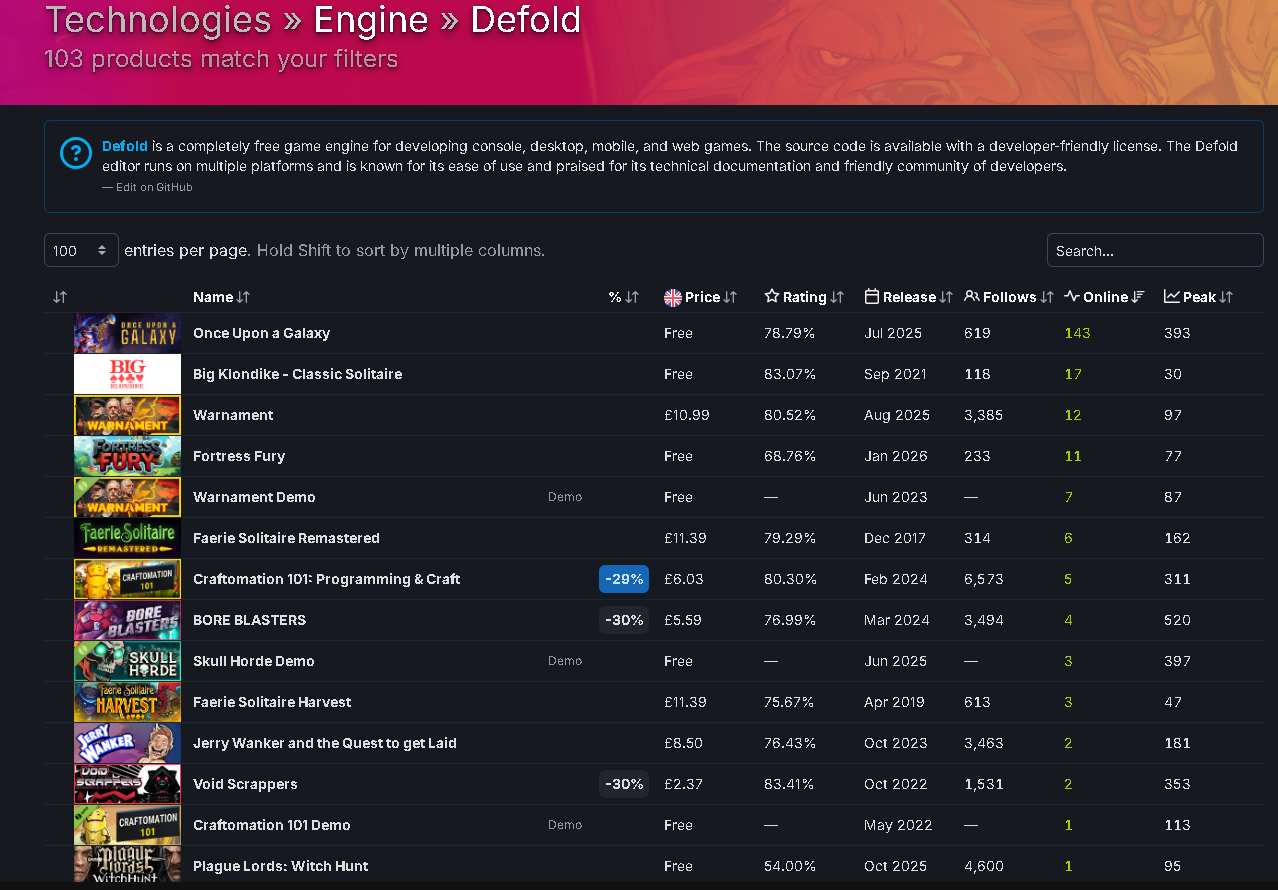Click release date Dec 2017
The width and height of the screenshot is (1278, 890).
896,538
